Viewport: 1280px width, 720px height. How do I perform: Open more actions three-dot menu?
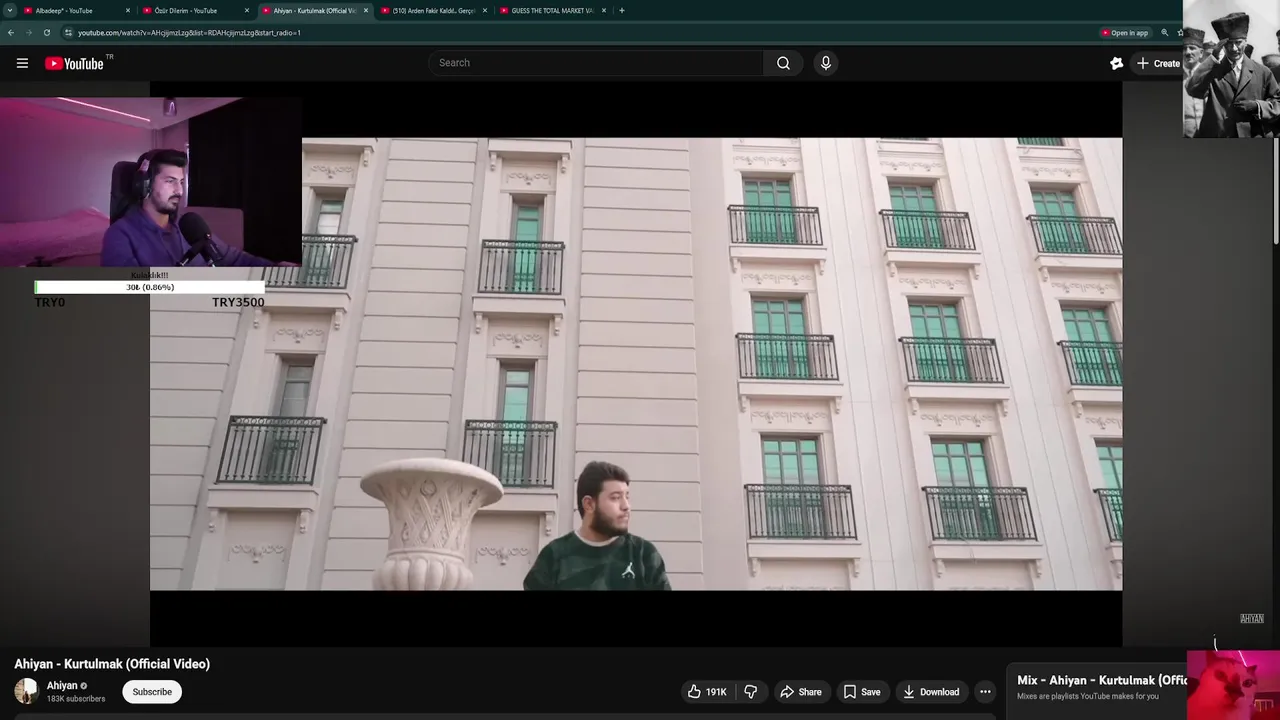985,692
